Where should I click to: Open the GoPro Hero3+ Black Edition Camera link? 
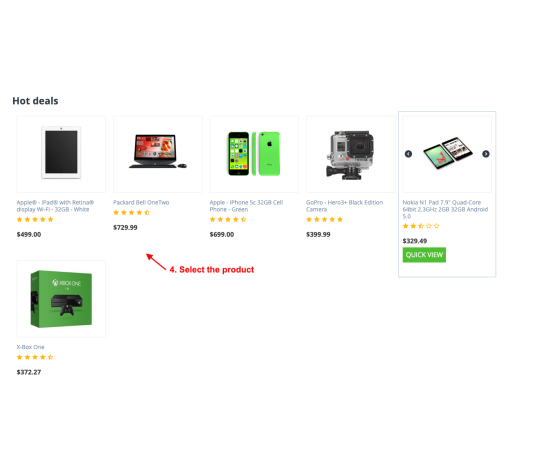344,206
